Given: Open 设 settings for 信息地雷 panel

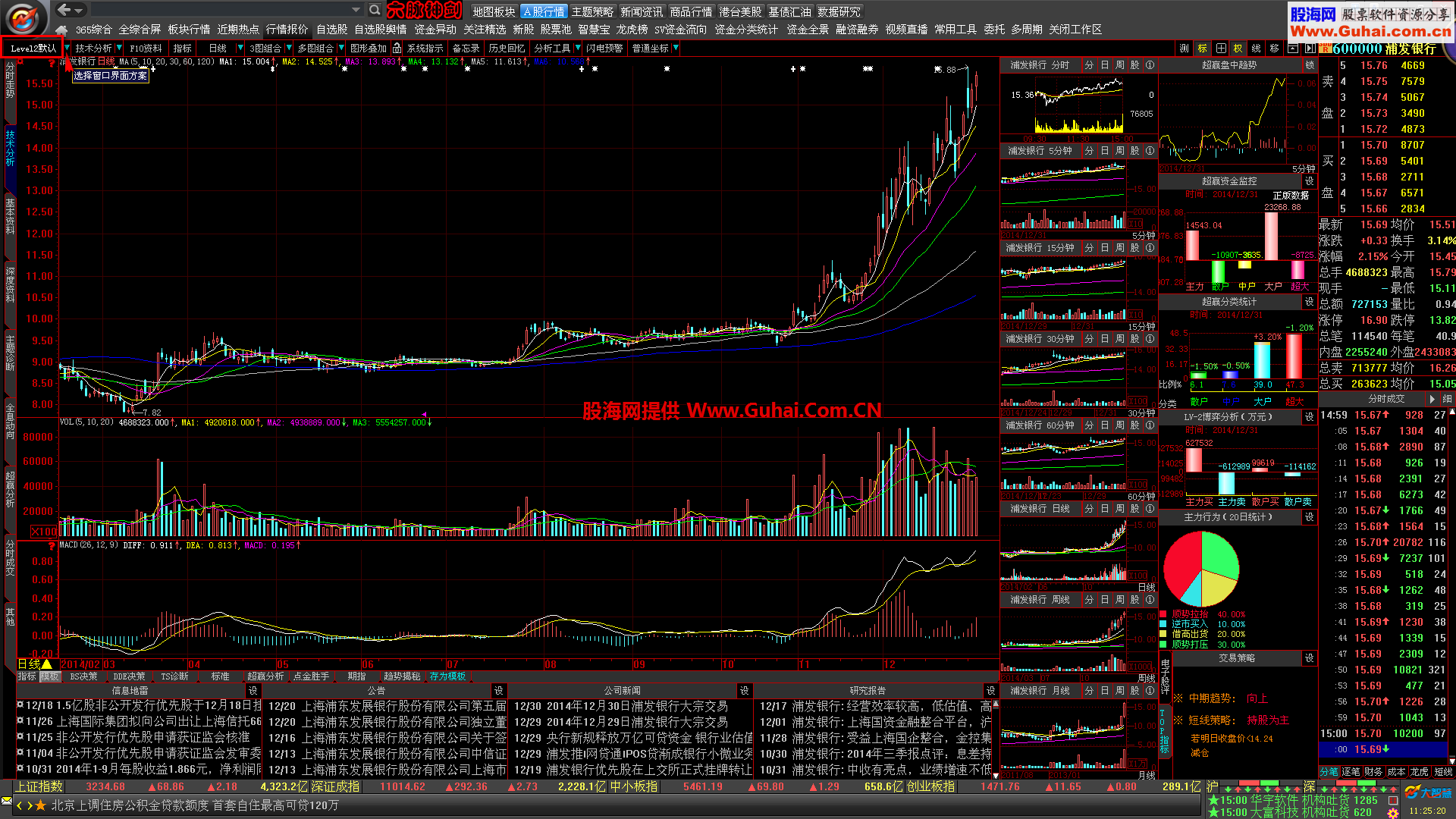Looking at the screenshot, I should pyautogui.click(x=253, y=691).
